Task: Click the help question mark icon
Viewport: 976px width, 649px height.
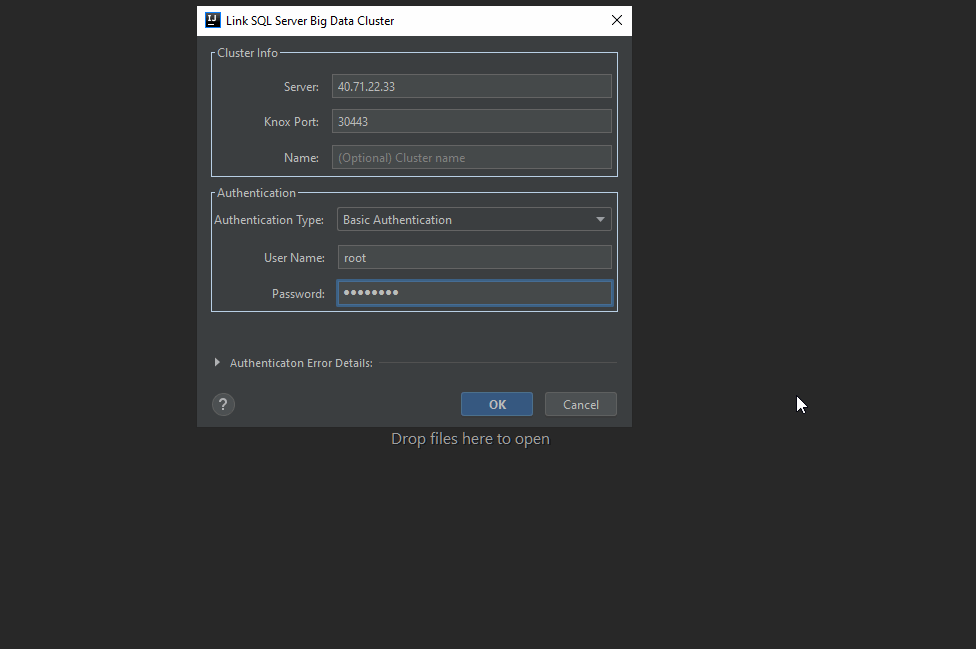Action: 223,404
